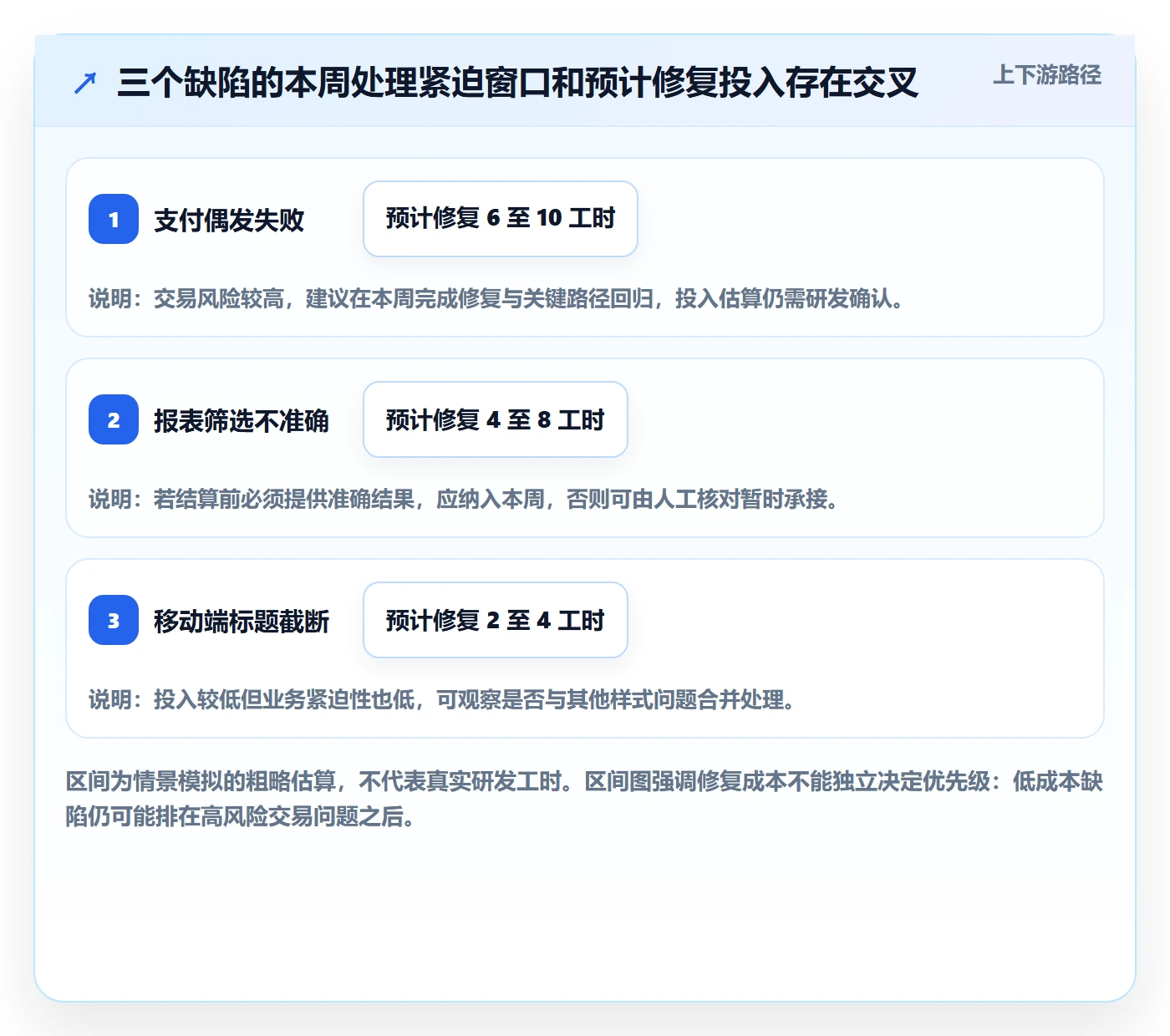Click the note starting 说明：若结算前必须提供准确结果
The height and width of the screenshot is (1036, 1170).
coord(464,499)
